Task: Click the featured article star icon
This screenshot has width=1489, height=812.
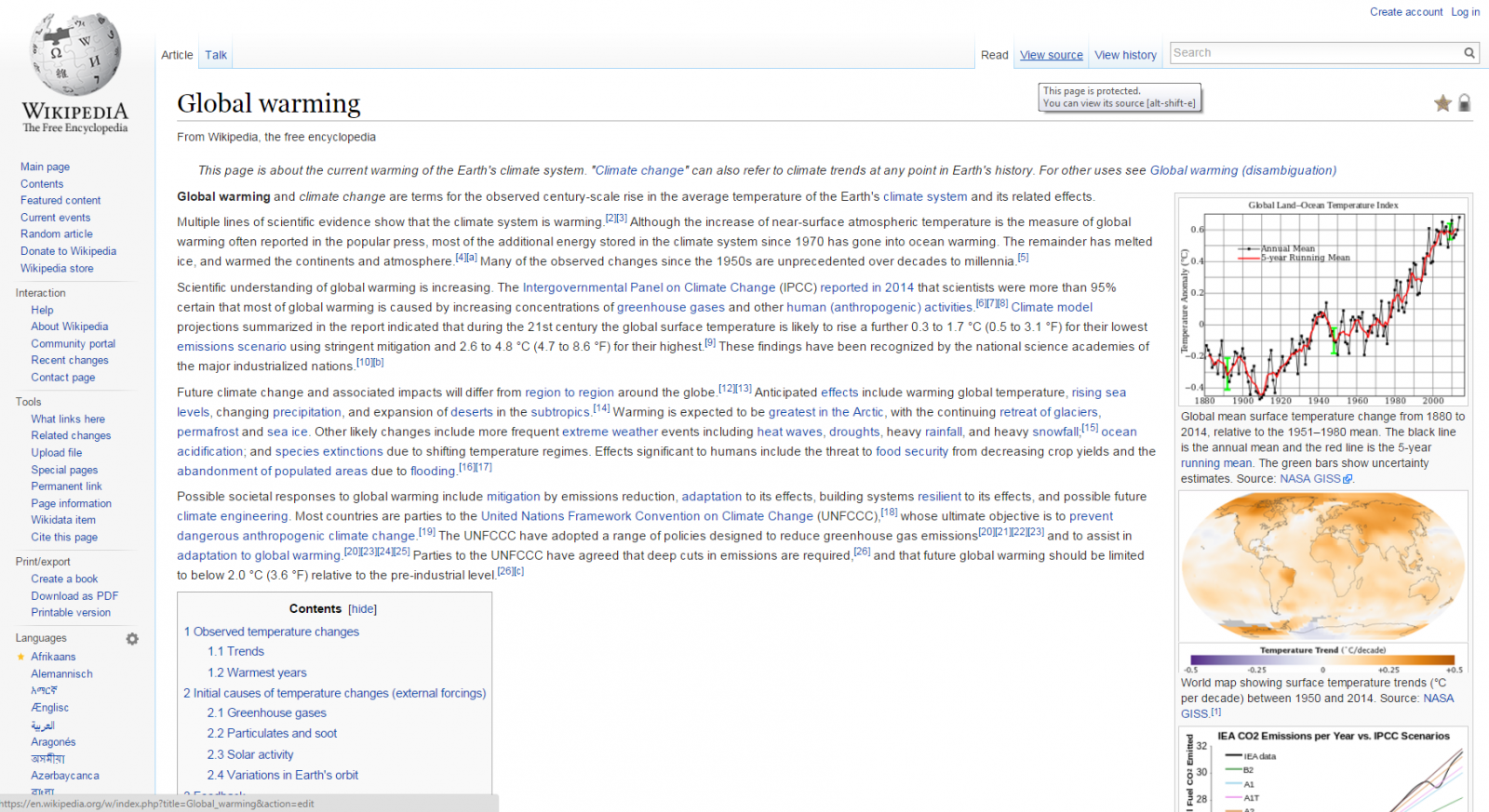Action: point(1442,103)
